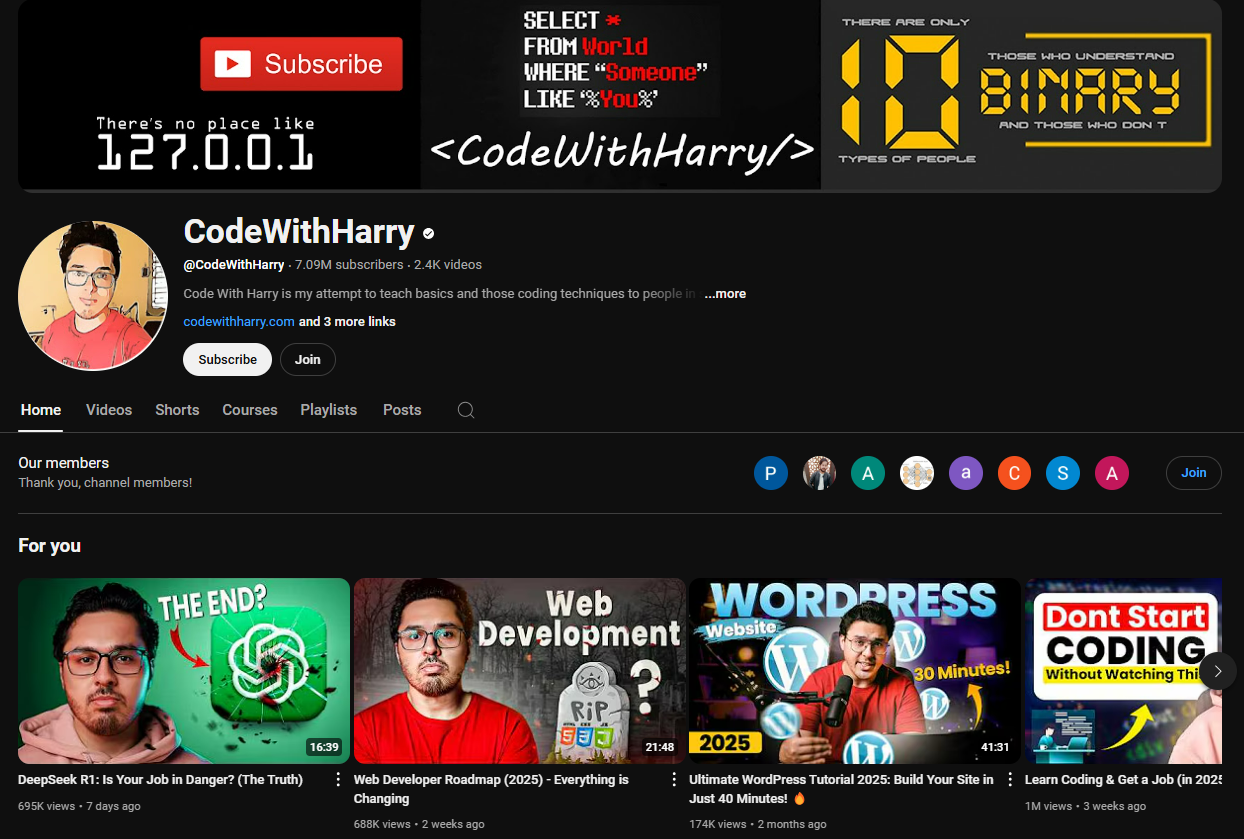Screen dimensions: 1244x839
Task: Click the CodeWithHarry channel name heading
Action: 299,232
